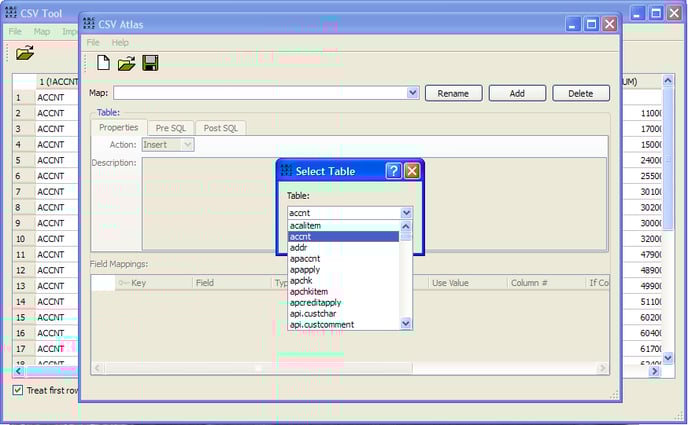
Task: Switch to the Pre SQL tab
Action: click(x=170, y=128)
